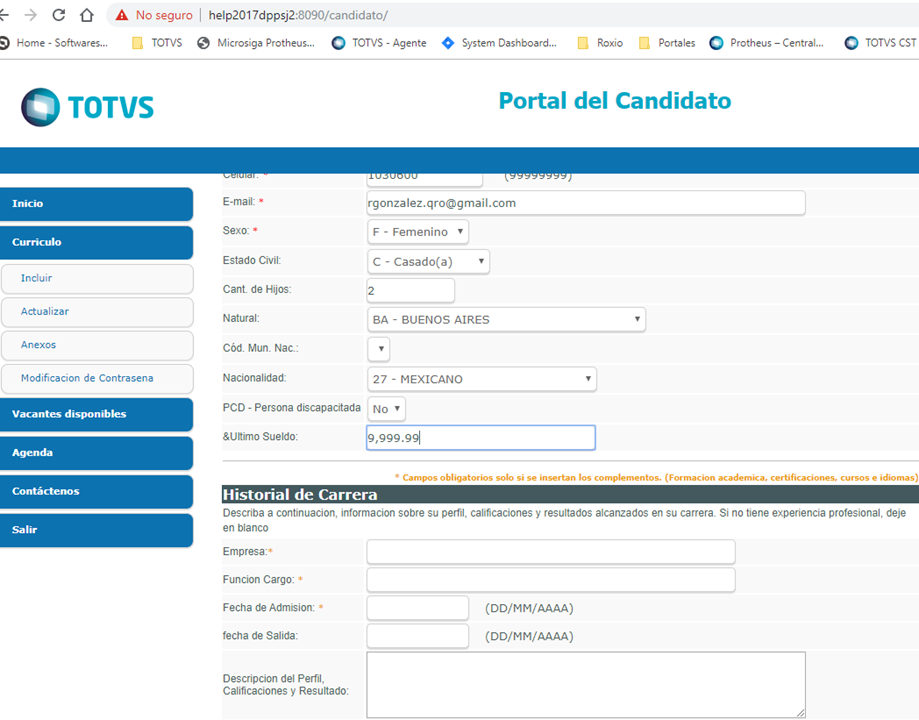Click the Cant. de Hijos field
The width and height of the screenshot is (919, 720).
tap(410, 291)
